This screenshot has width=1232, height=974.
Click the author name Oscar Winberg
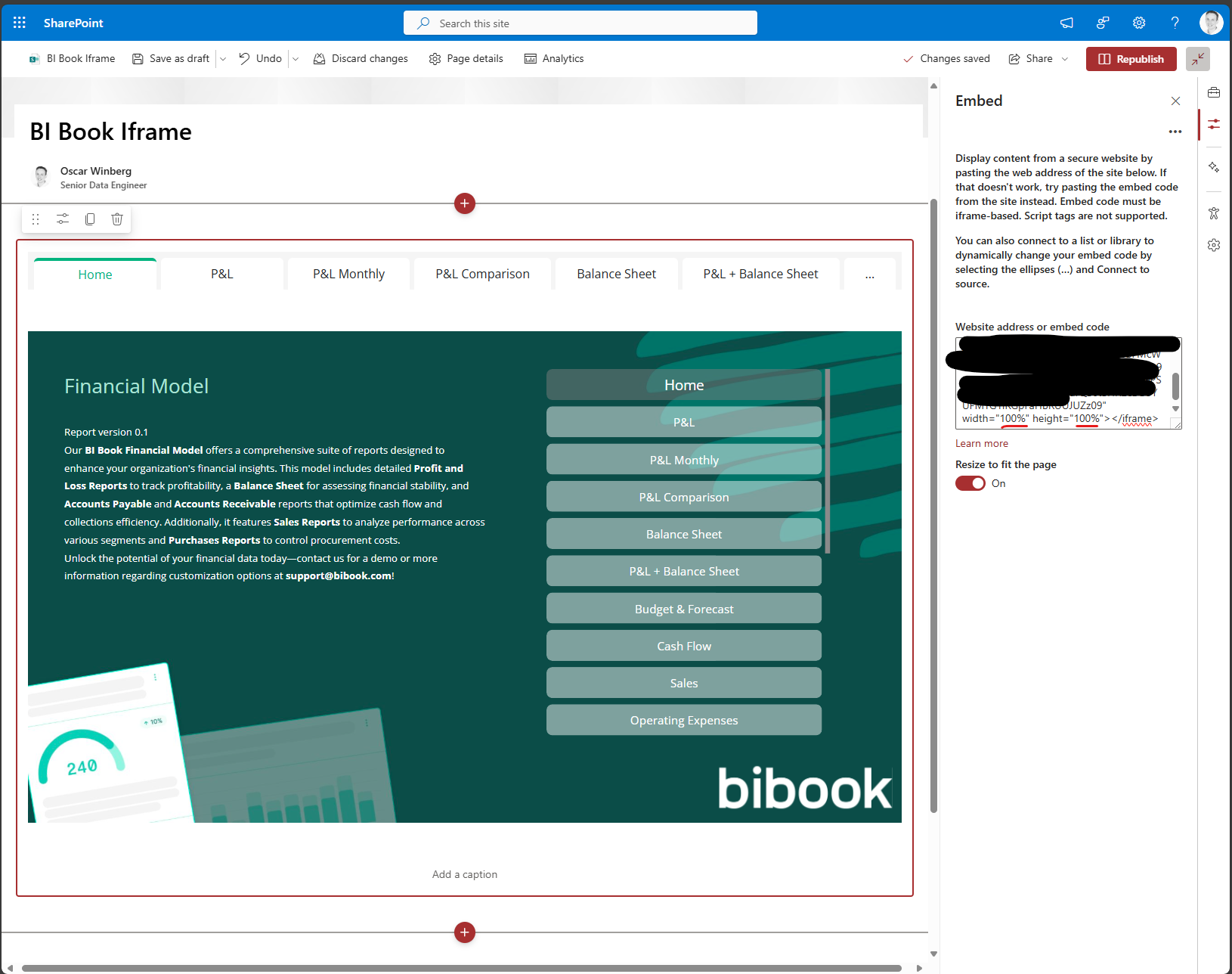96,171
